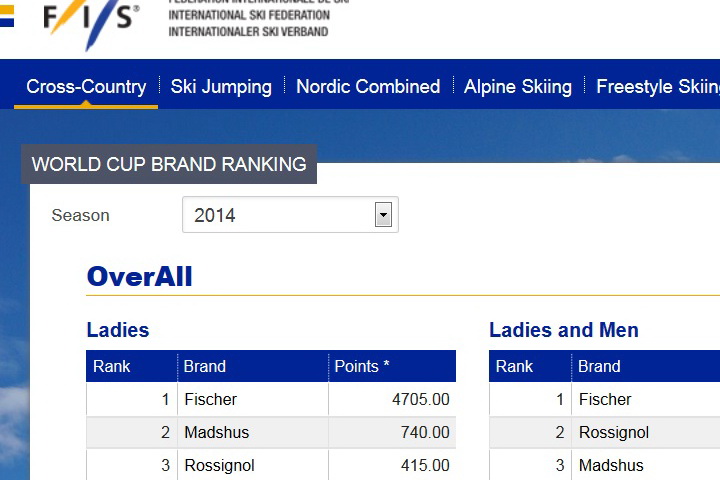
Task: Click the International Ski Federation text
Action: 249,15
